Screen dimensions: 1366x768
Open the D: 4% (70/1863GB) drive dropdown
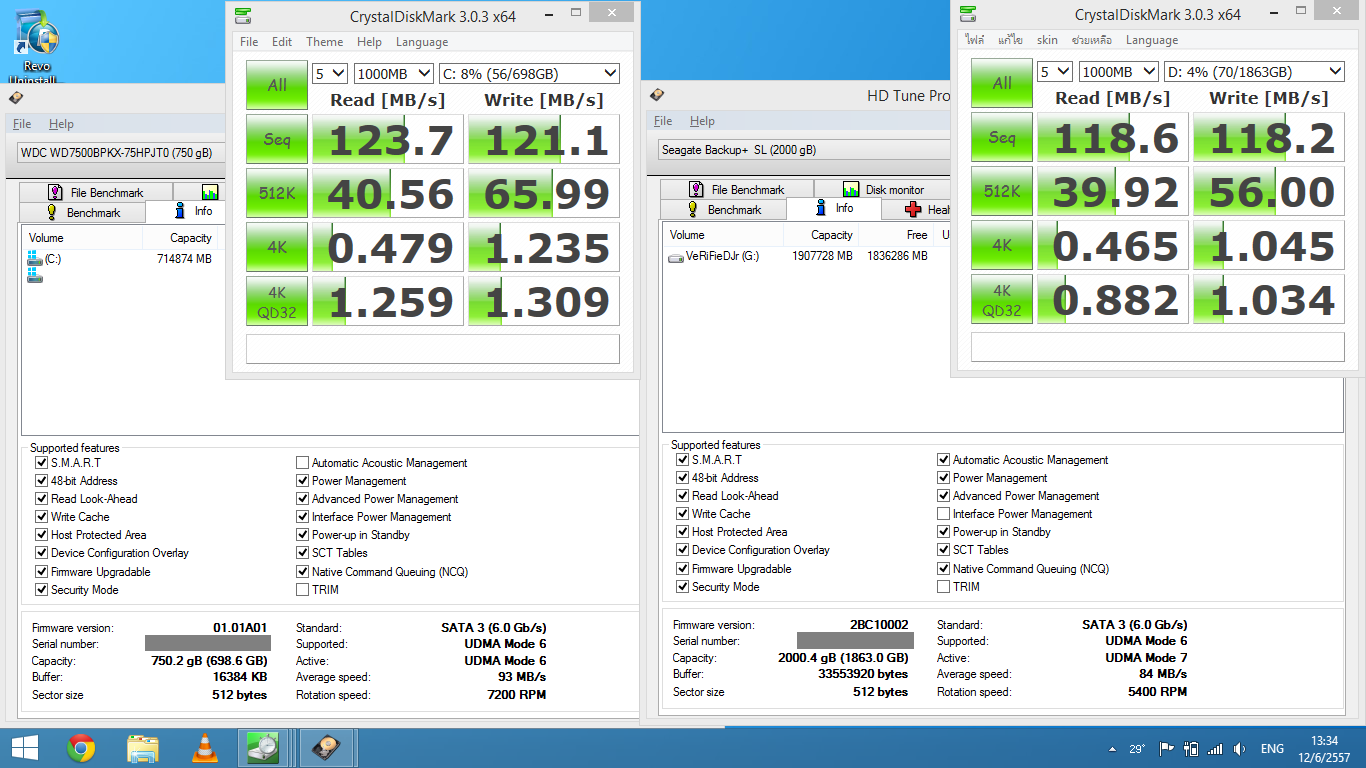[1255, 71]
